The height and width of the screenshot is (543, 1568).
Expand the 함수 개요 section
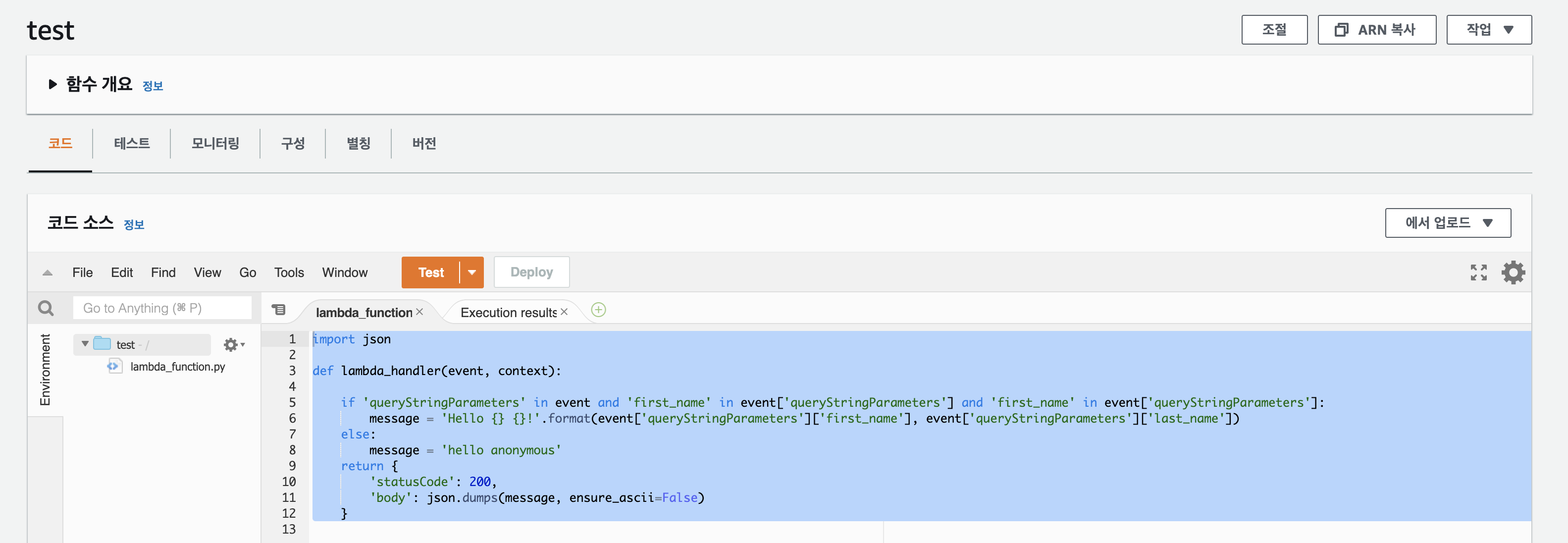53,85
